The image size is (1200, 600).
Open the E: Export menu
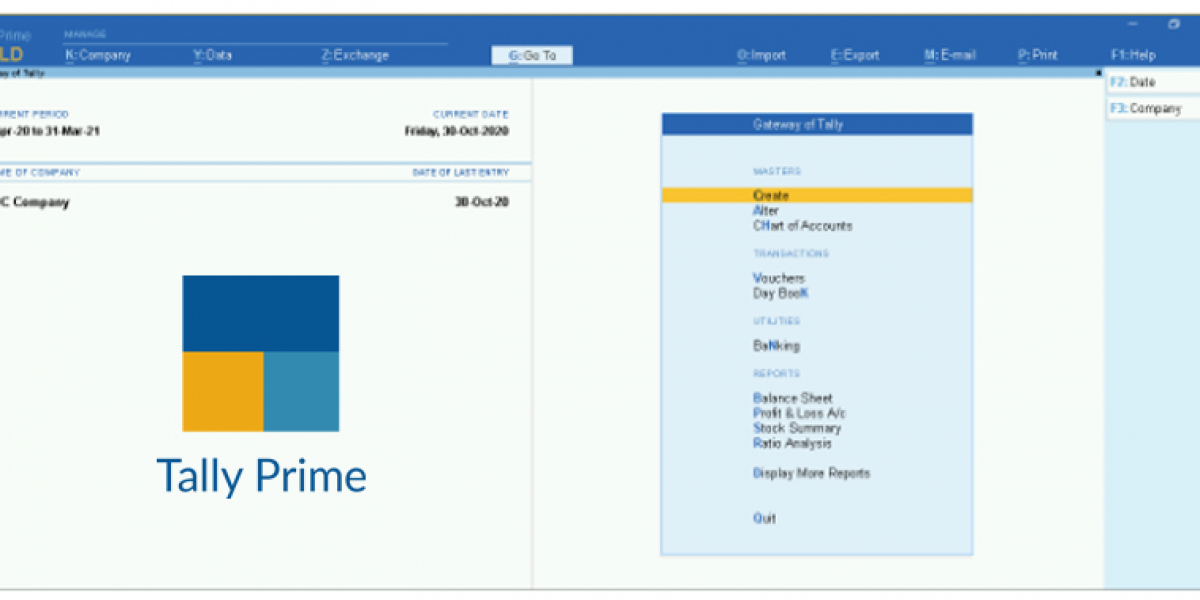tap(855, 56)
